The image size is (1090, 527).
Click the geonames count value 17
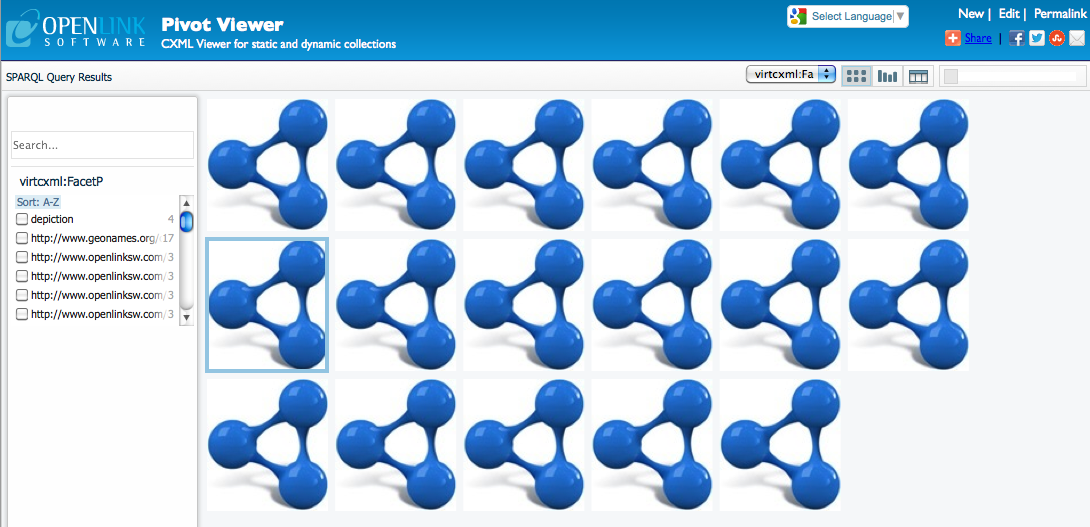(x=168, y=238)
